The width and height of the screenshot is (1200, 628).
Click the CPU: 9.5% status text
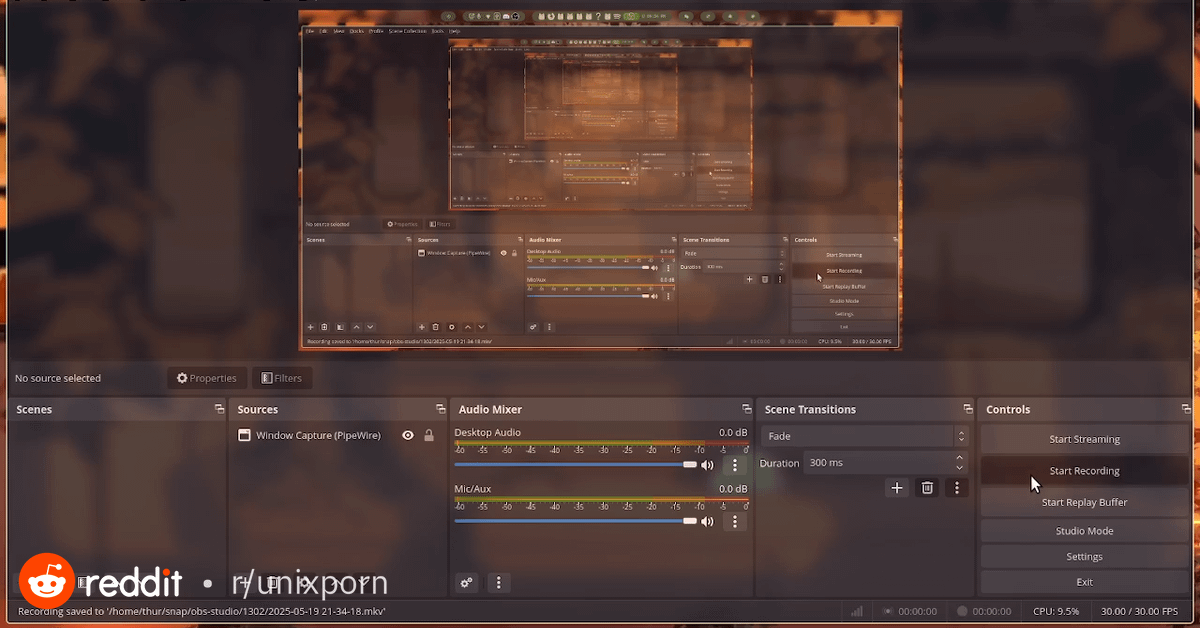(x=1056, y=611)
